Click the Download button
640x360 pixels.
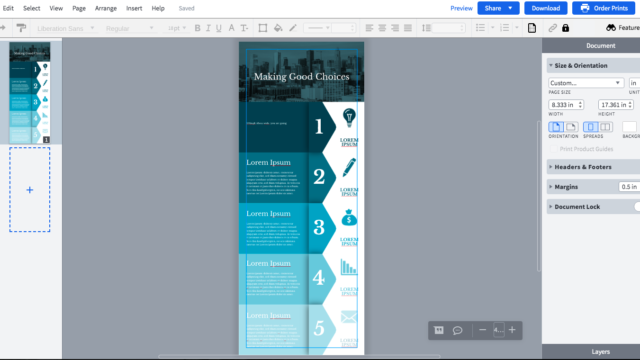[x=545, y=8]
